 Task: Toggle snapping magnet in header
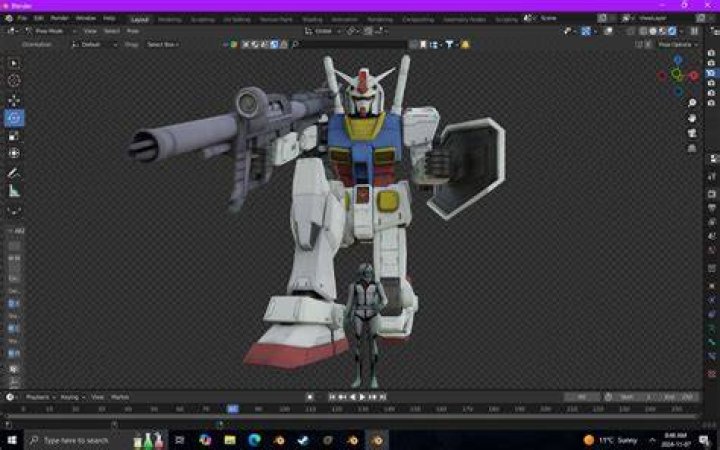(368, 31)
